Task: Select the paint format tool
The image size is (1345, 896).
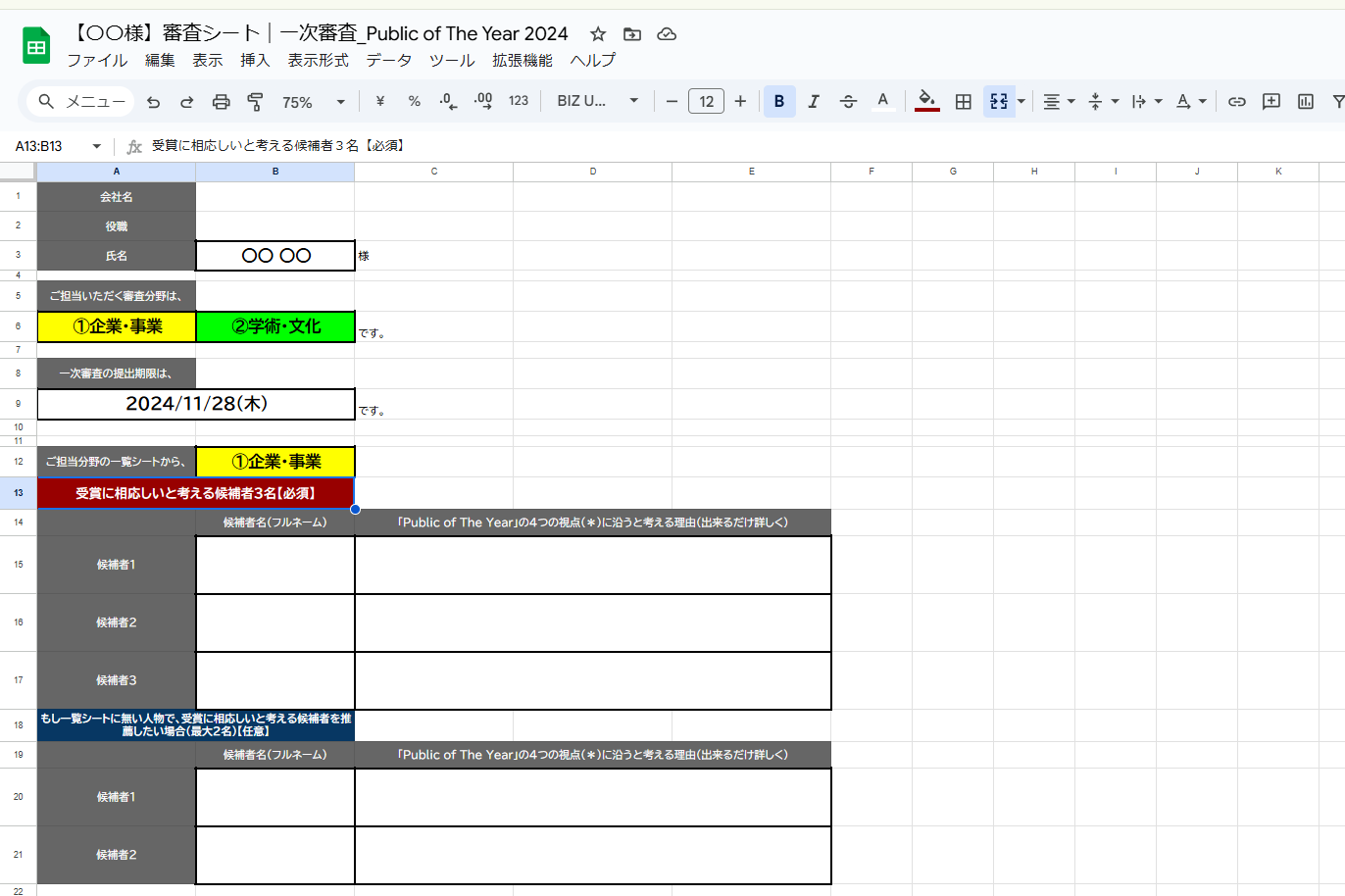Action: click(255, 102)
